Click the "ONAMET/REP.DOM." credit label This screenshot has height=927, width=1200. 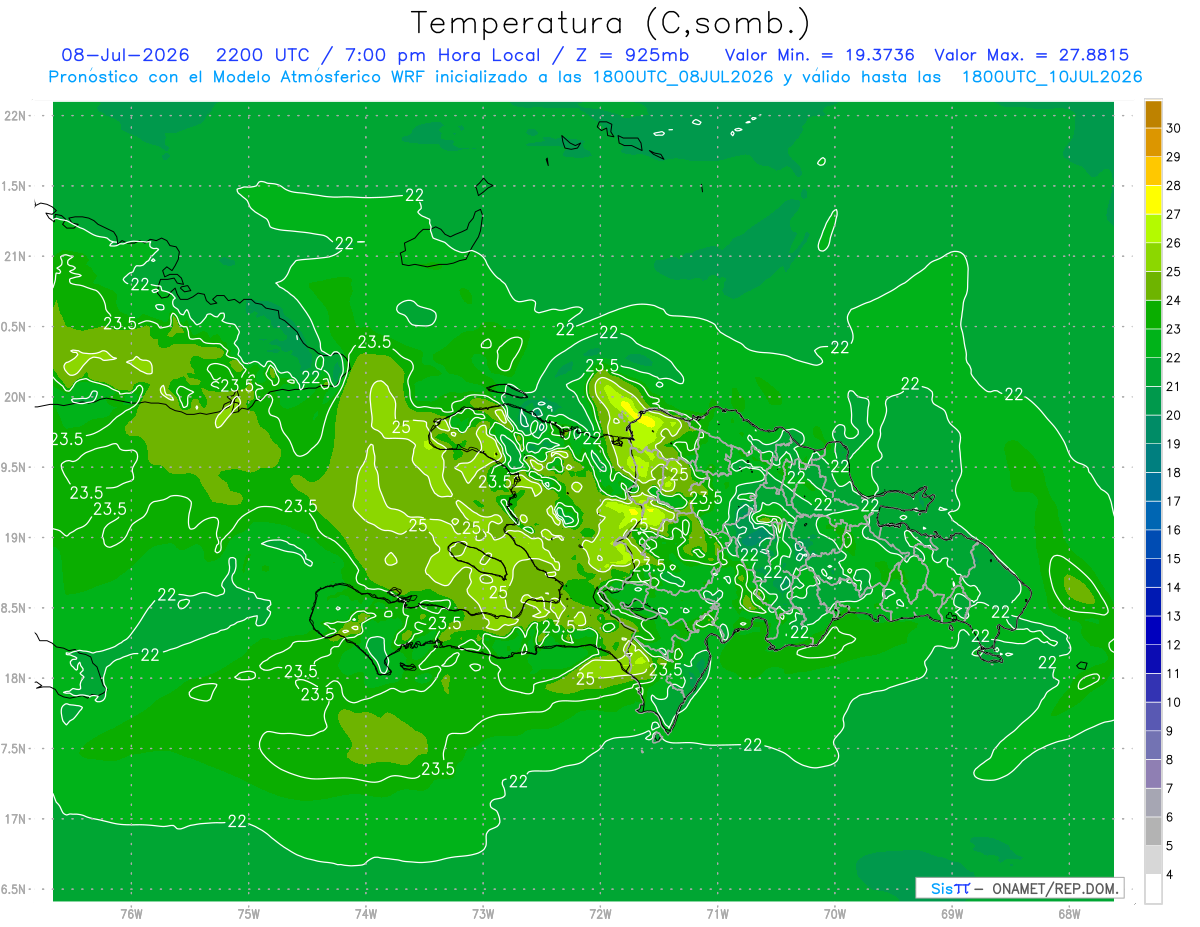point(1054,888)
